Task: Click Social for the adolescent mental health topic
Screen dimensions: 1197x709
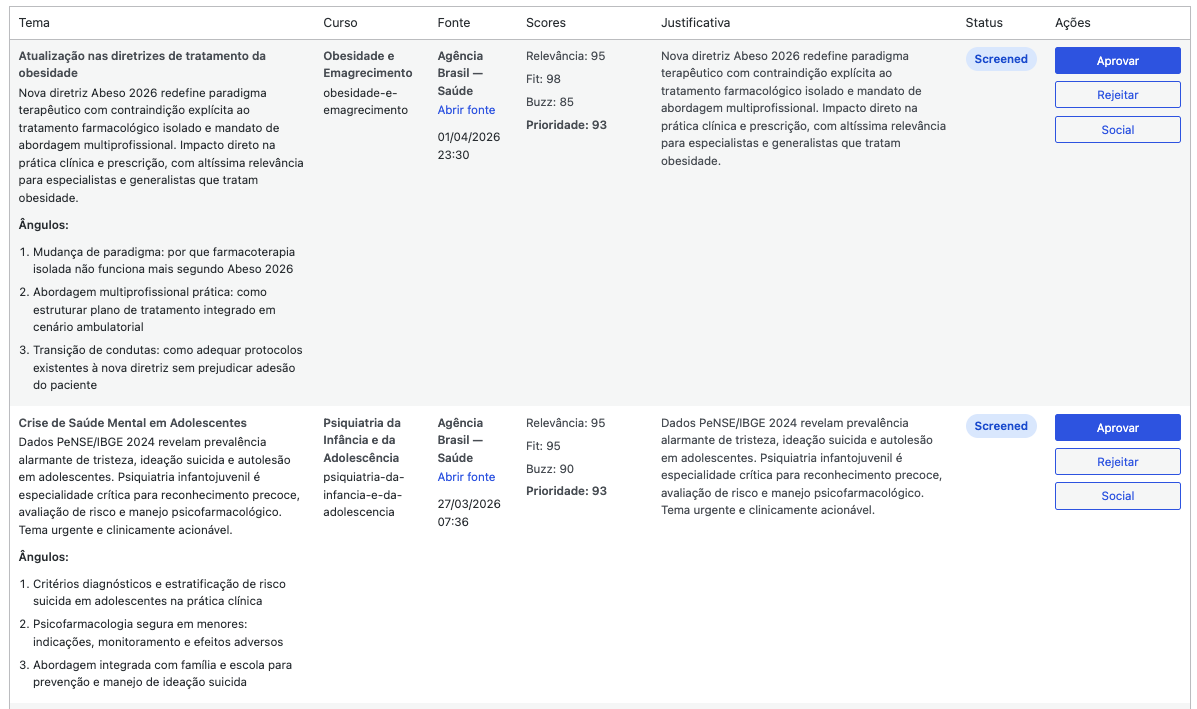Action: pyautogui.click(x=1117, y=496)
